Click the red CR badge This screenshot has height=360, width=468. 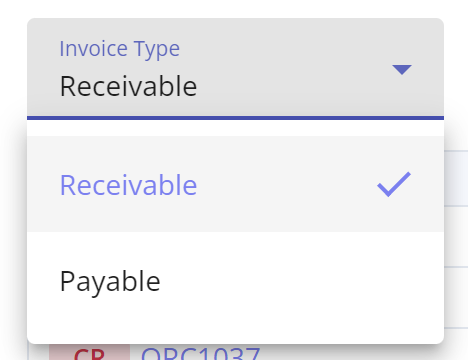tap(89, 353)
